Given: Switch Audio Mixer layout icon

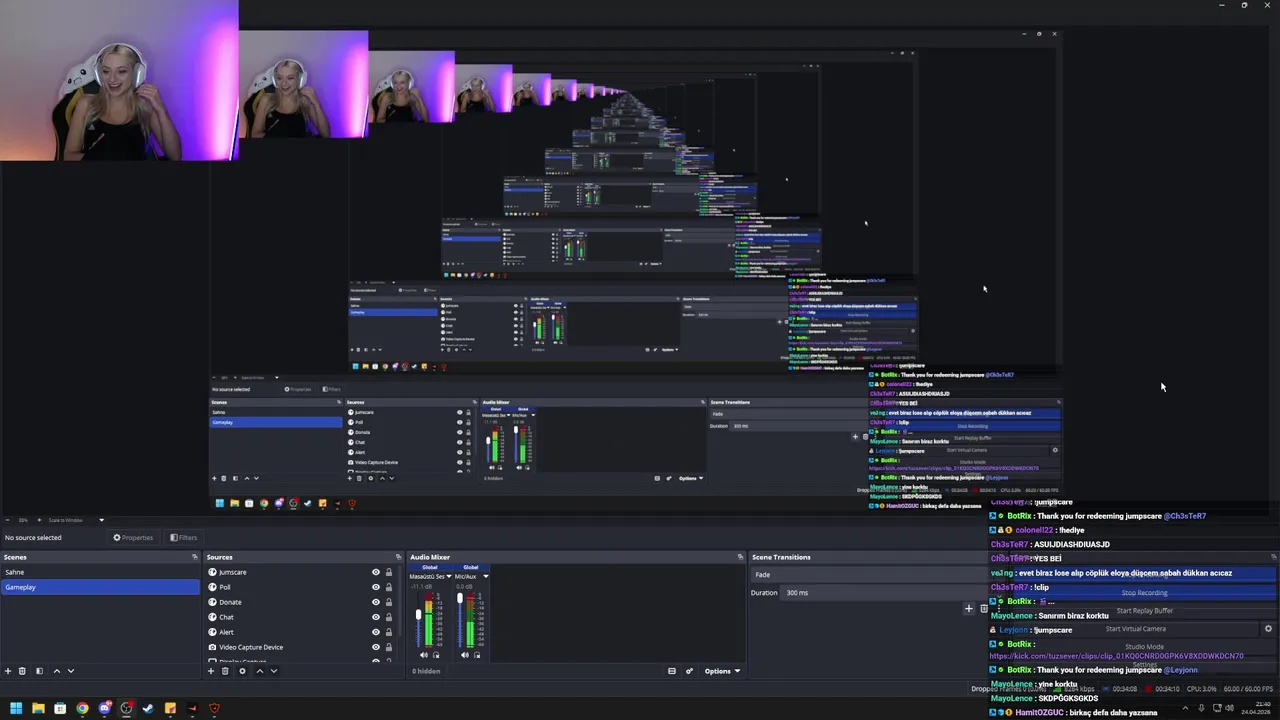Looking at the screenshot, I should click(x=672, y=671).
